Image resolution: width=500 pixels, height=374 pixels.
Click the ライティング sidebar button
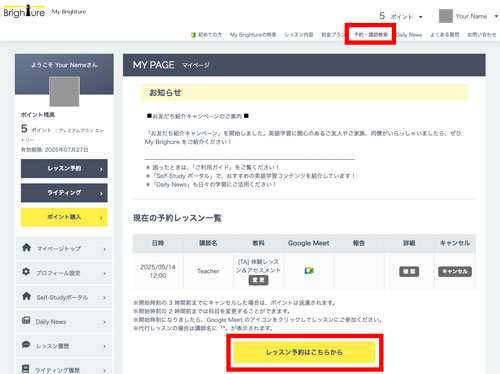[x=64, y=193]
